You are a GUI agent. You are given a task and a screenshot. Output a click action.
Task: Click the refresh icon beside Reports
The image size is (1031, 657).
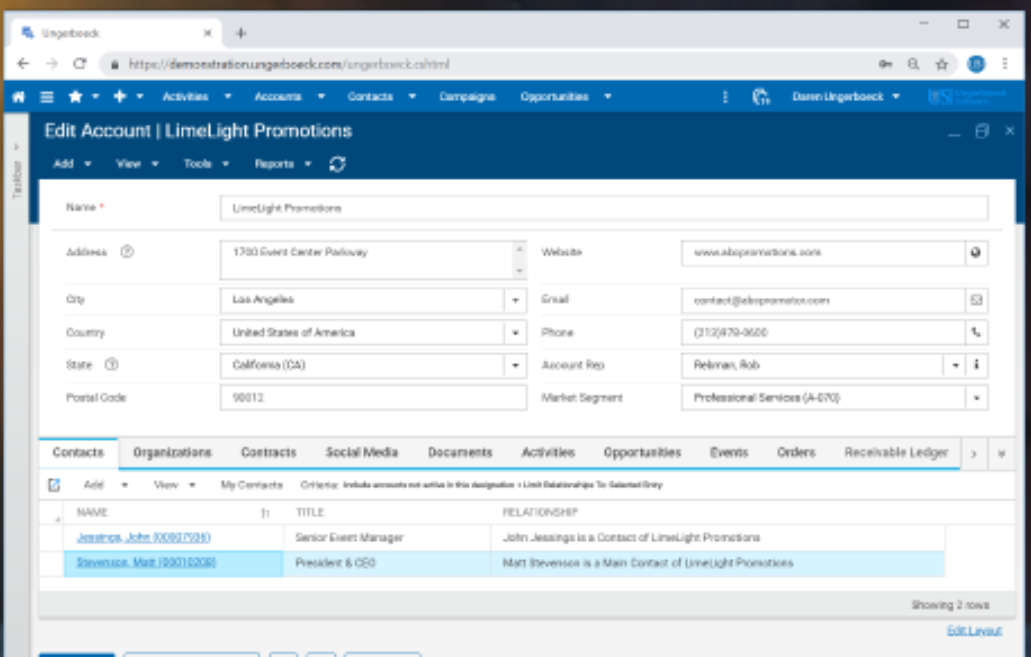point(337,164)
